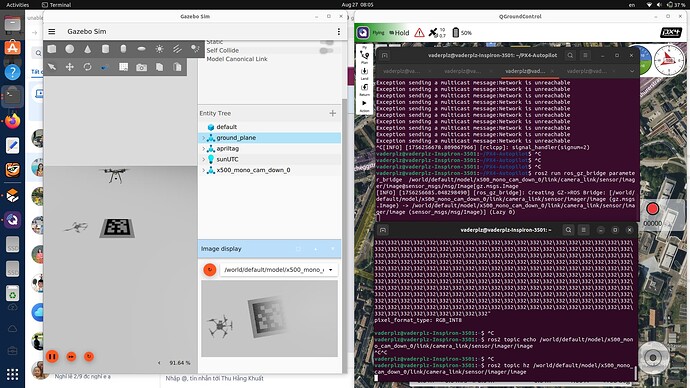Open Activities in the top bar
The image size is (690, 388).
coord(18,5)
